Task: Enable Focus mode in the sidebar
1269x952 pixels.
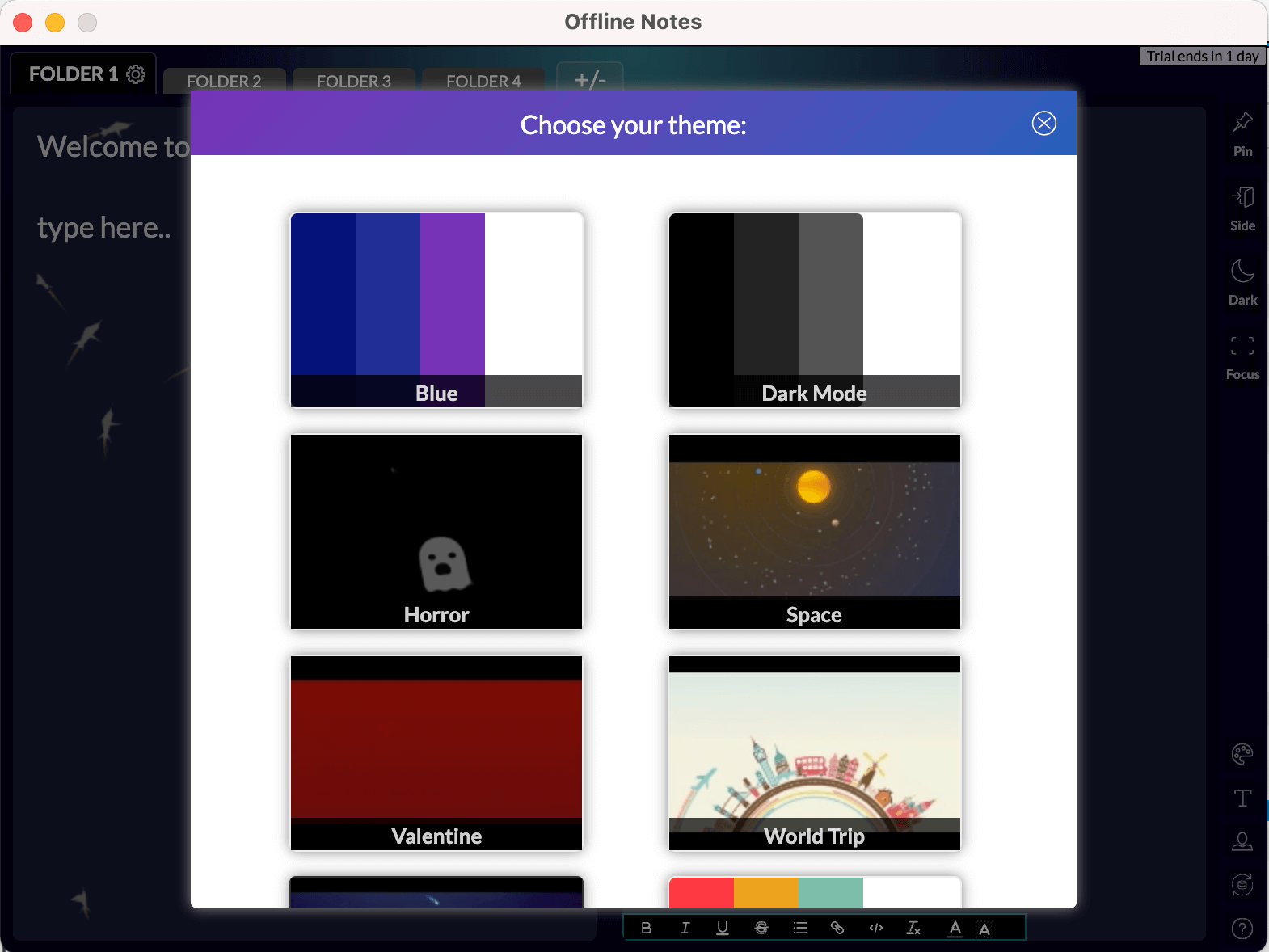Action: click(x=1242, y=357)
